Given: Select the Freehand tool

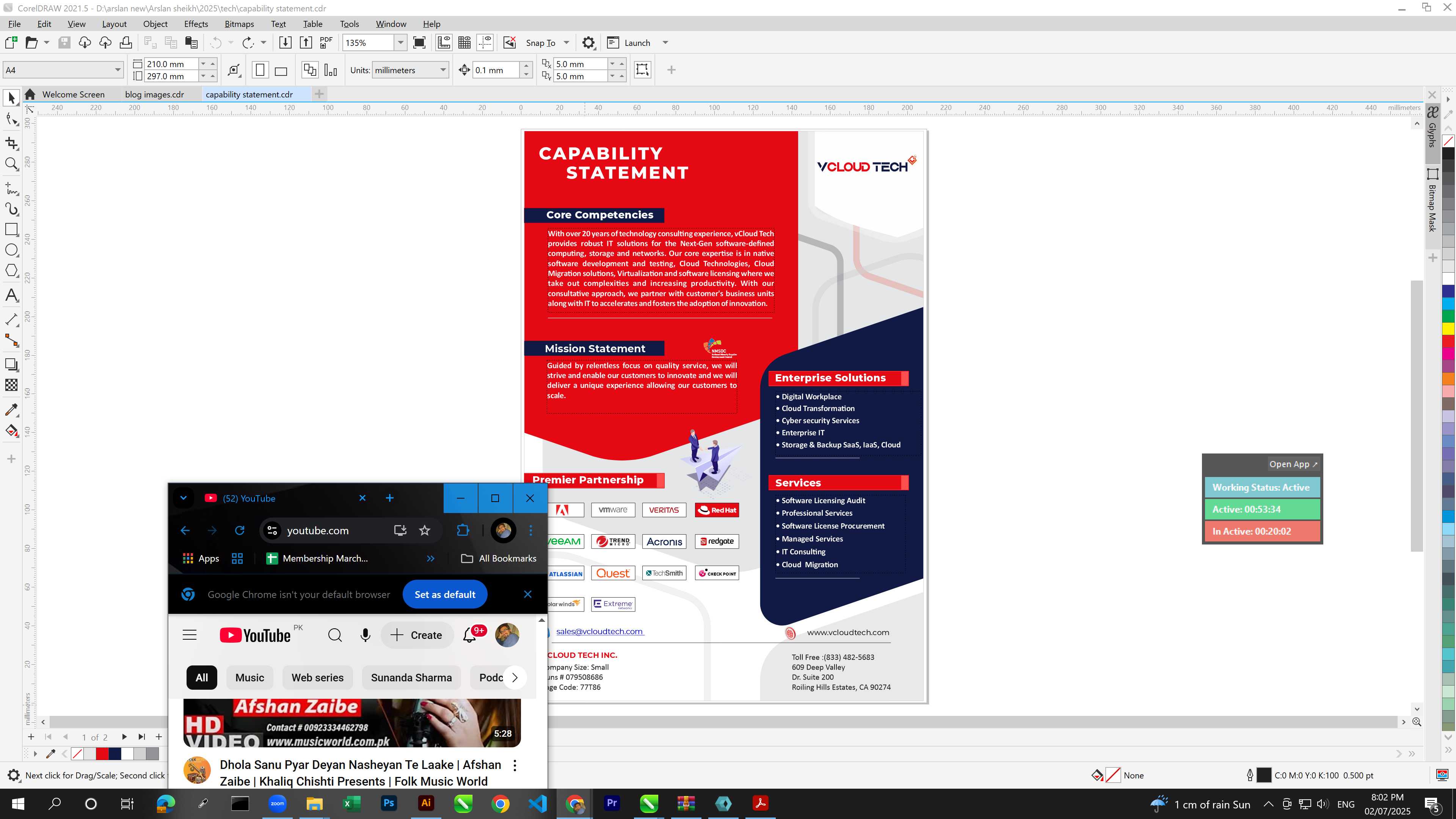Looking at the screenshot, I should (x=11, y=188).
